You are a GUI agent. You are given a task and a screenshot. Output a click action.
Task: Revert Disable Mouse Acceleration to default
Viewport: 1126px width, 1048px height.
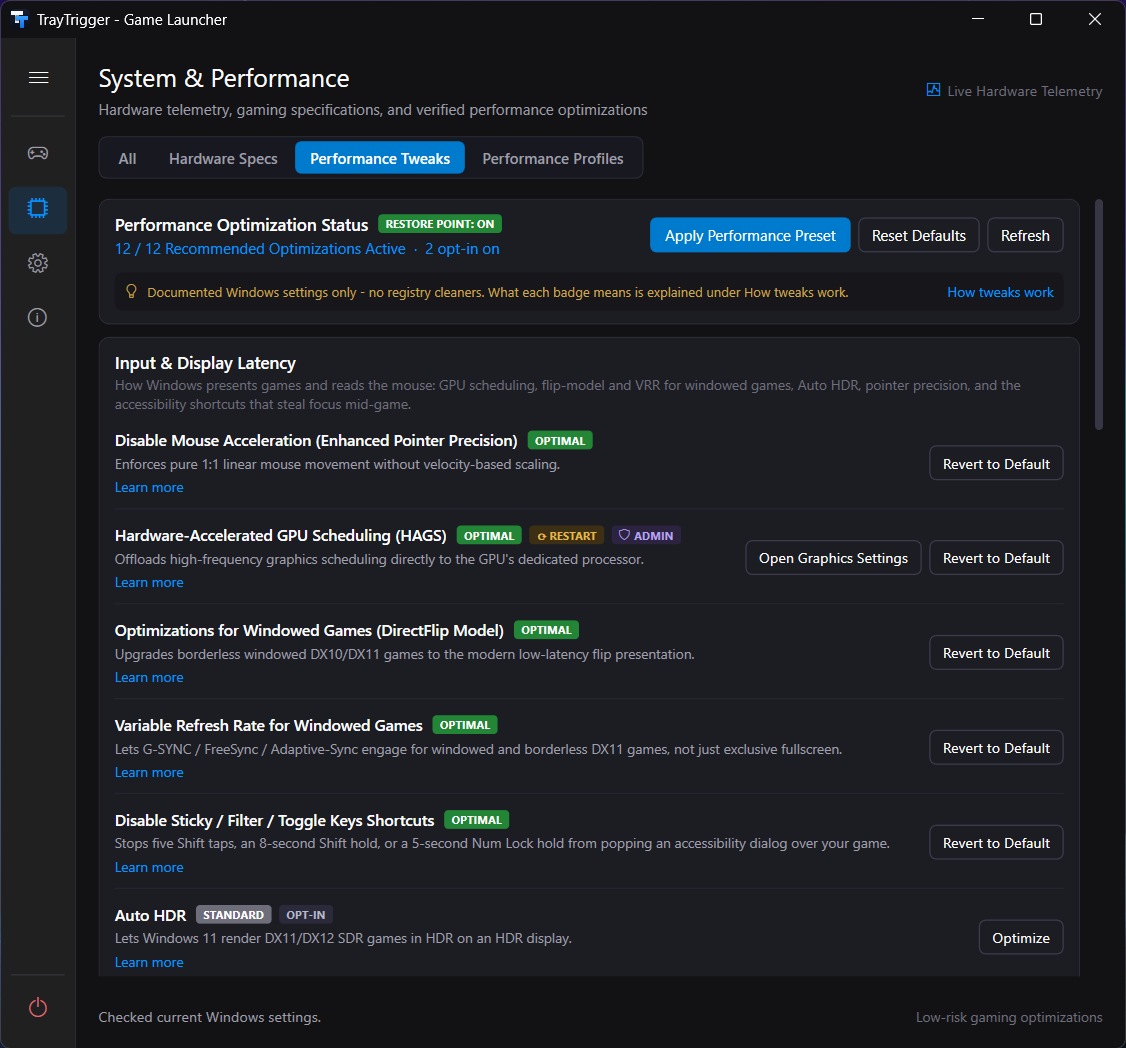click(996, 464)
